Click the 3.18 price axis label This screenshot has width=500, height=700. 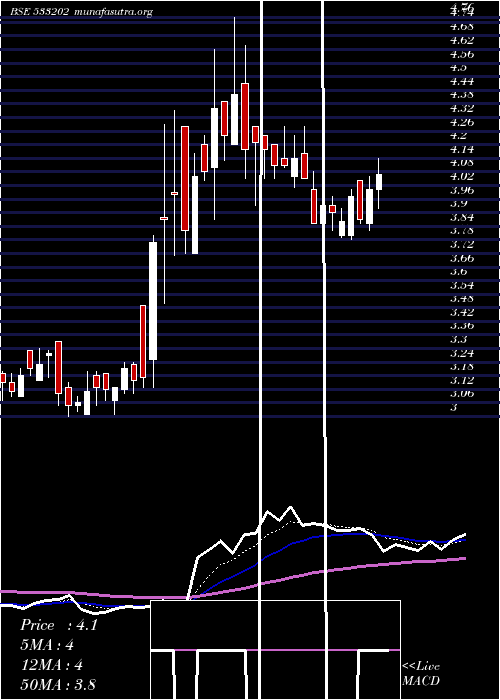(x=462, y=367)
